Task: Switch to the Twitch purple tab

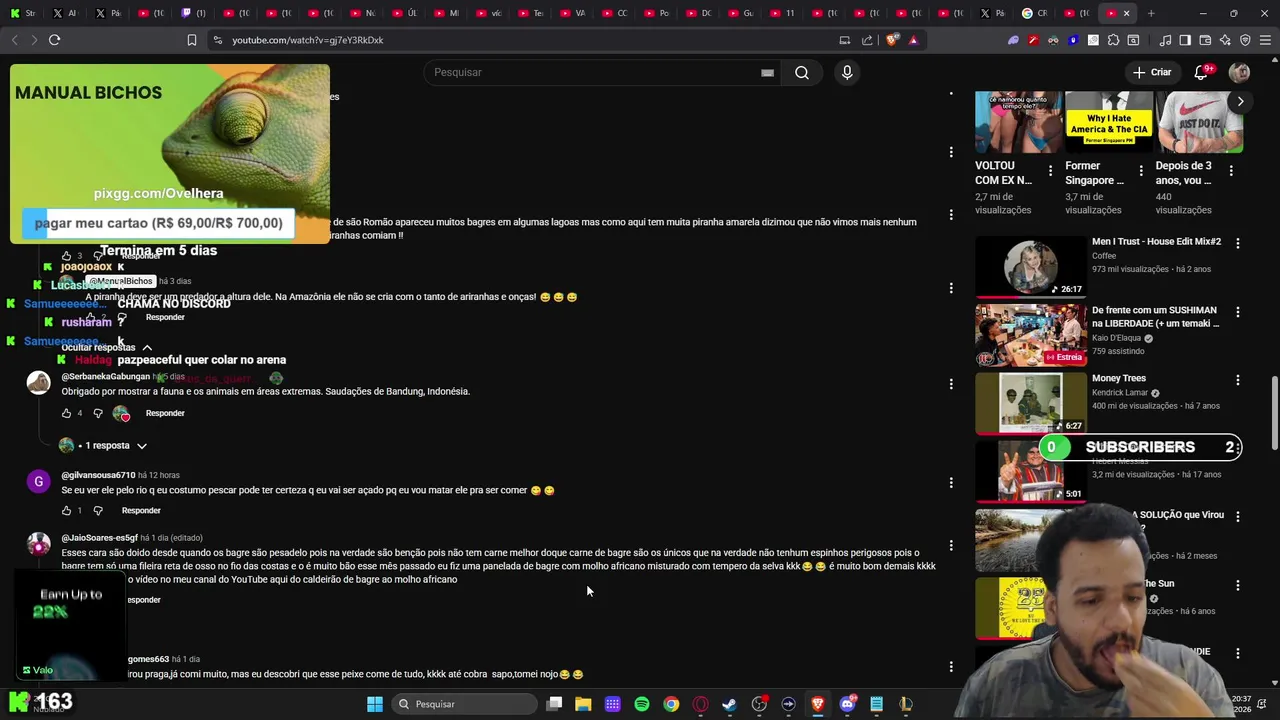Action: tap(194, 13)
